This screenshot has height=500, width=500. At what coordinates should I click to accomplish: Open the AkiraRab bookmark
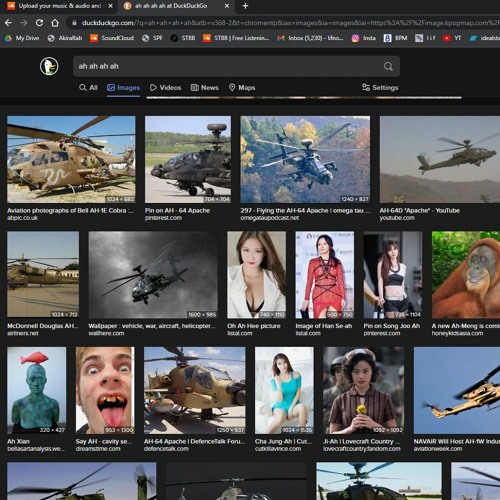(65, 38)
